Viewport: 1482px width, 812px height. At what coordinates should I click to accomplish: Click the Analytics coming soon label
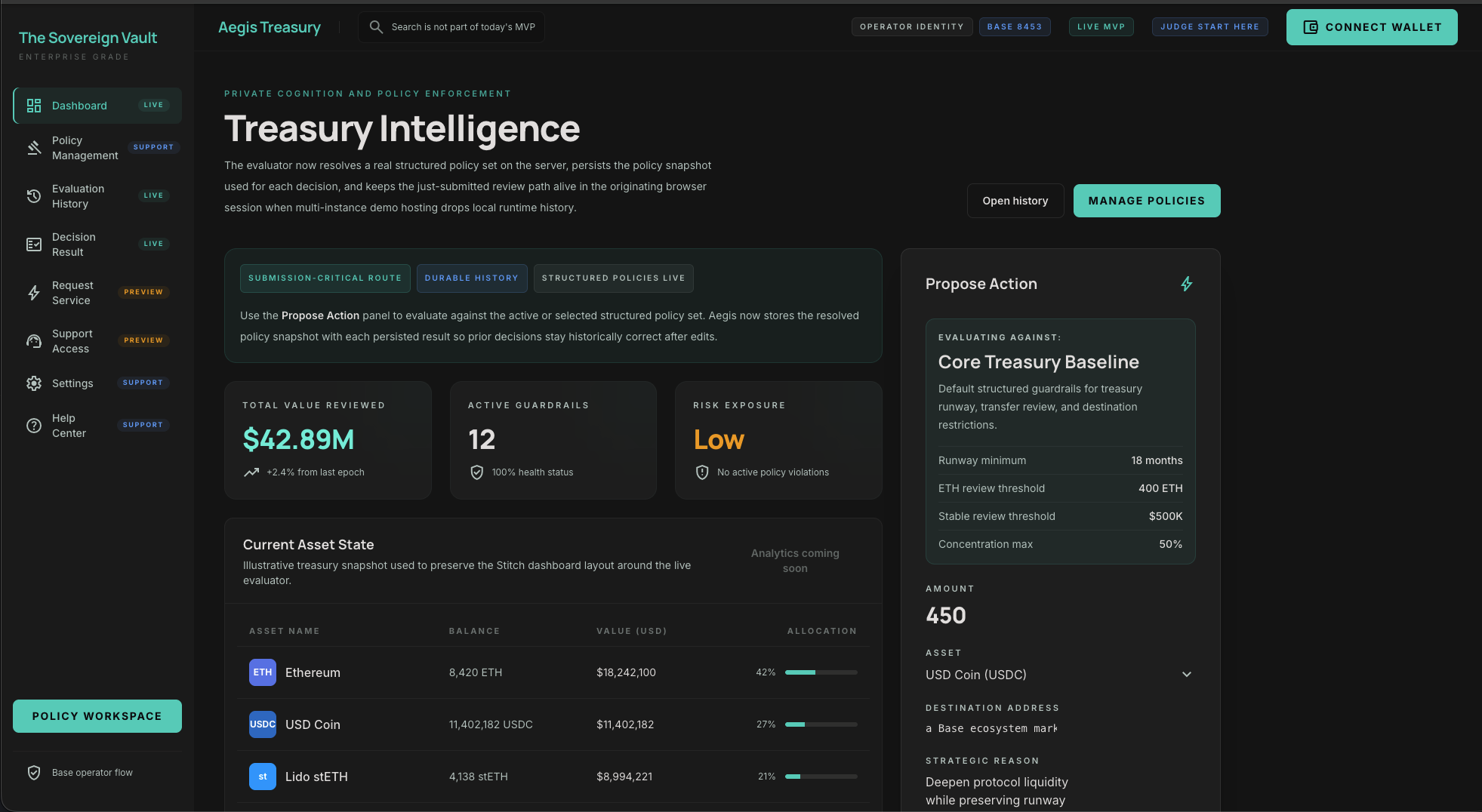click(x=795, y=561)
